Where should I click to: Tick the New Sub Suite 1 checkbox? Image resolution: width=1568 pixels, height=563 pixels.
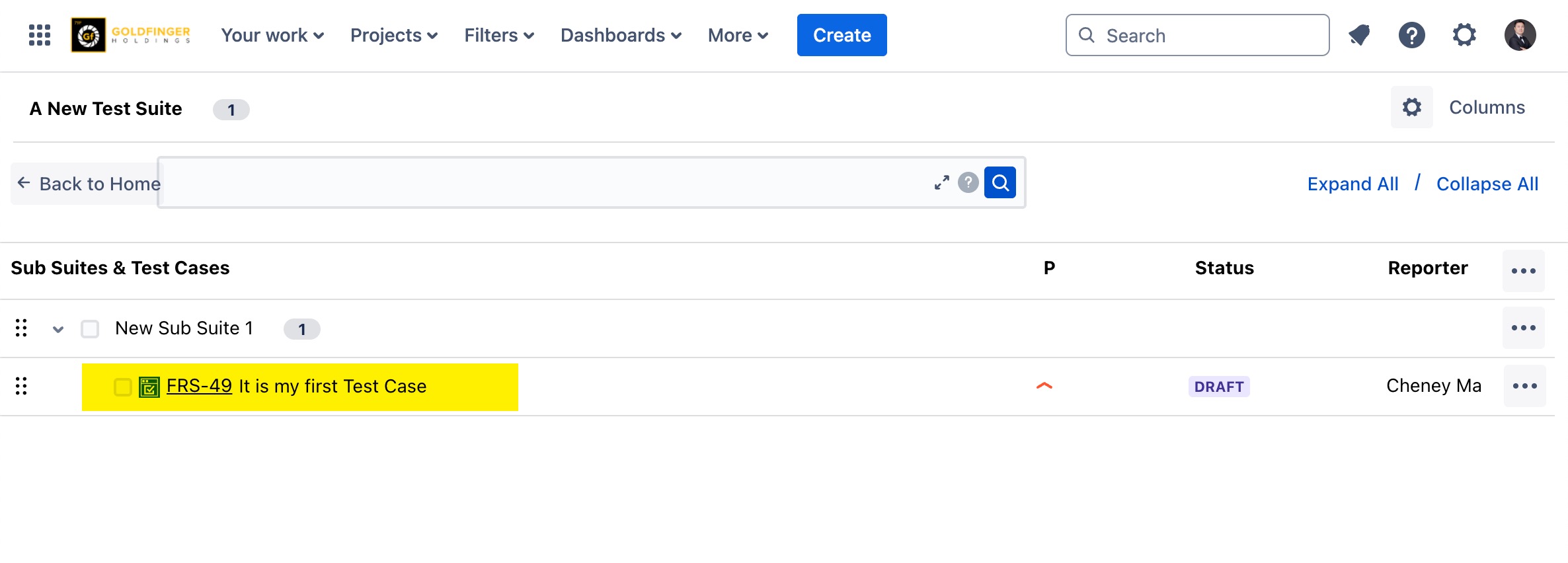[x=90, y=329]
